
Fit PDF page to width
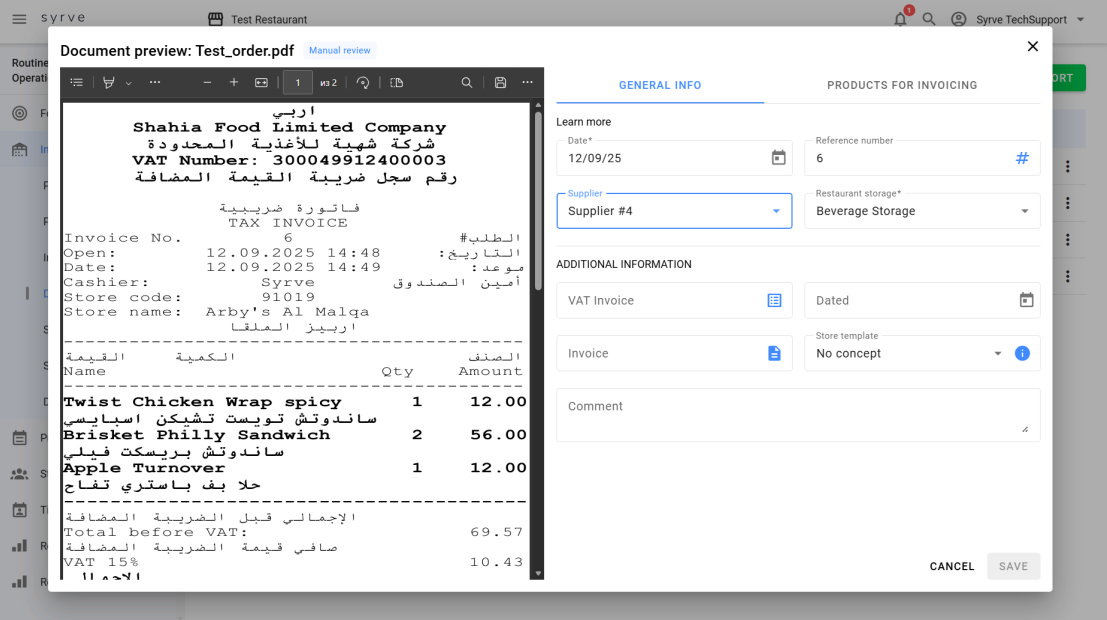tap(261, 83)
